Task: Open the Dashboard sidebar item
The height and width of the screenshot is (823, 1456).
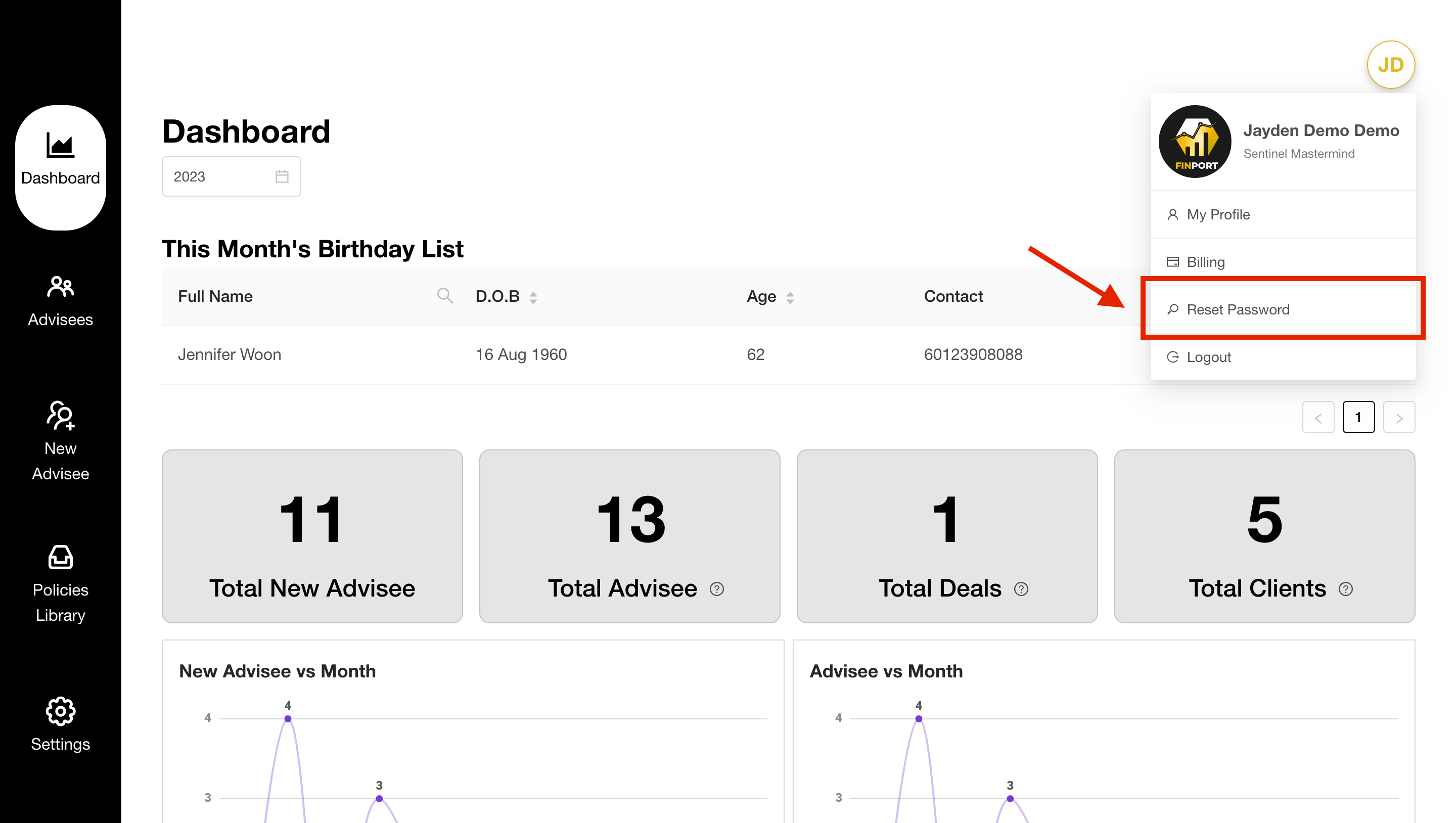Action: pyautogui.click(x=61, y=167)
